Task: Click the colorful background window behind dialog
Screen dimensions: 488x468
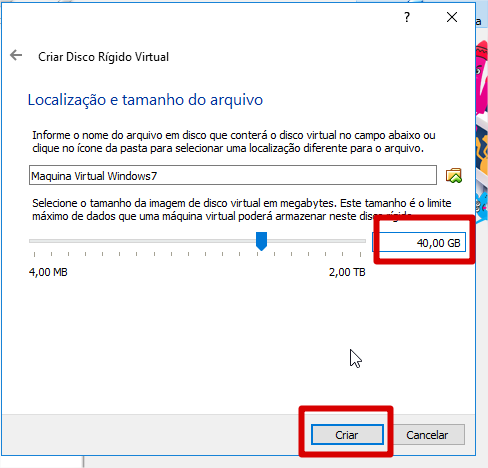Action: point(482,133)
